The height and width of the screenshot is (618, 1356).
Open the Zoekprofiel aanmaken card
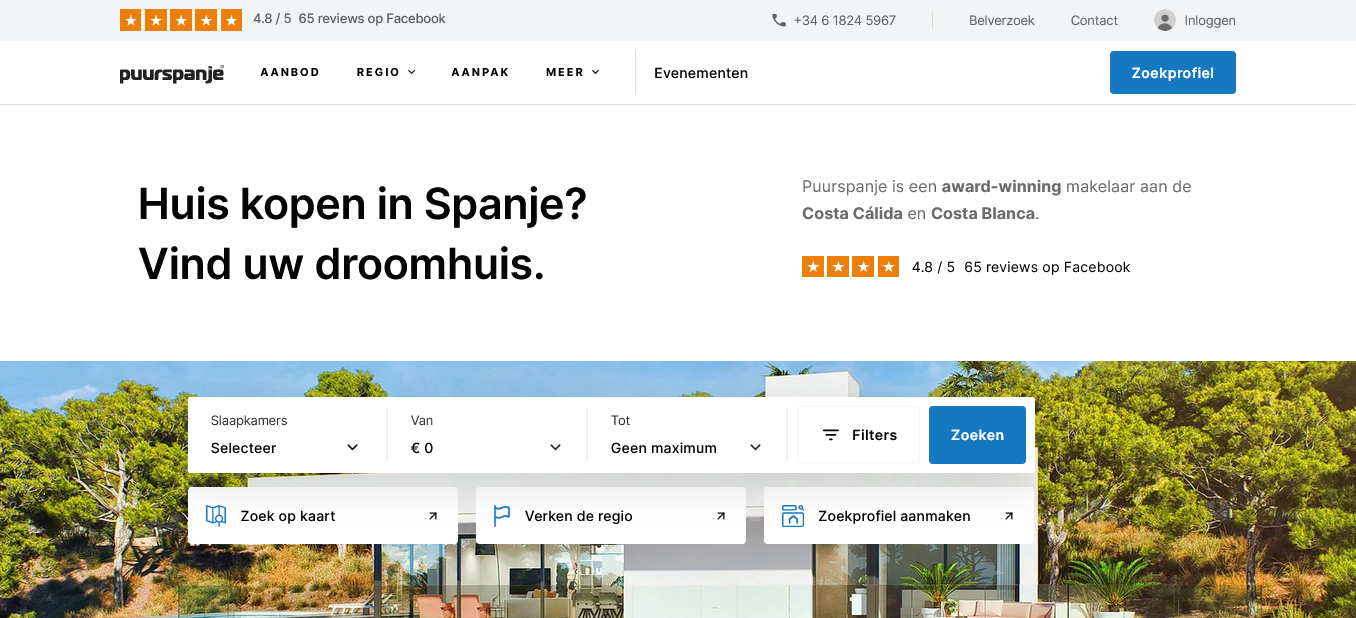(x=899, y=516)
